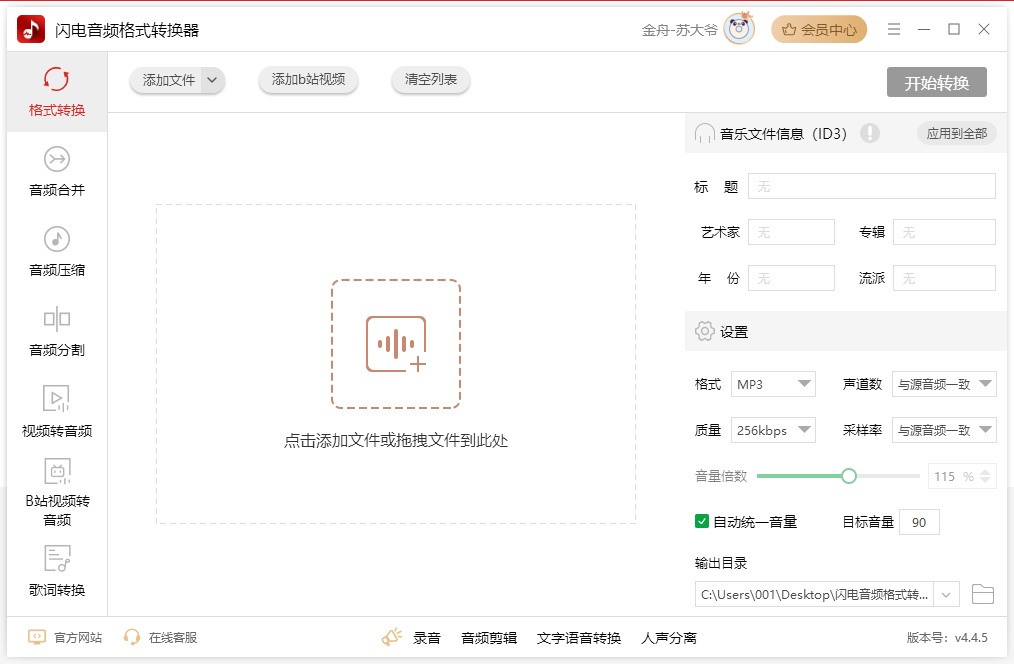Focus the 专辑 input field
Image resolution: width=1014 pixels, height=664 pixels.
(944, 232)
